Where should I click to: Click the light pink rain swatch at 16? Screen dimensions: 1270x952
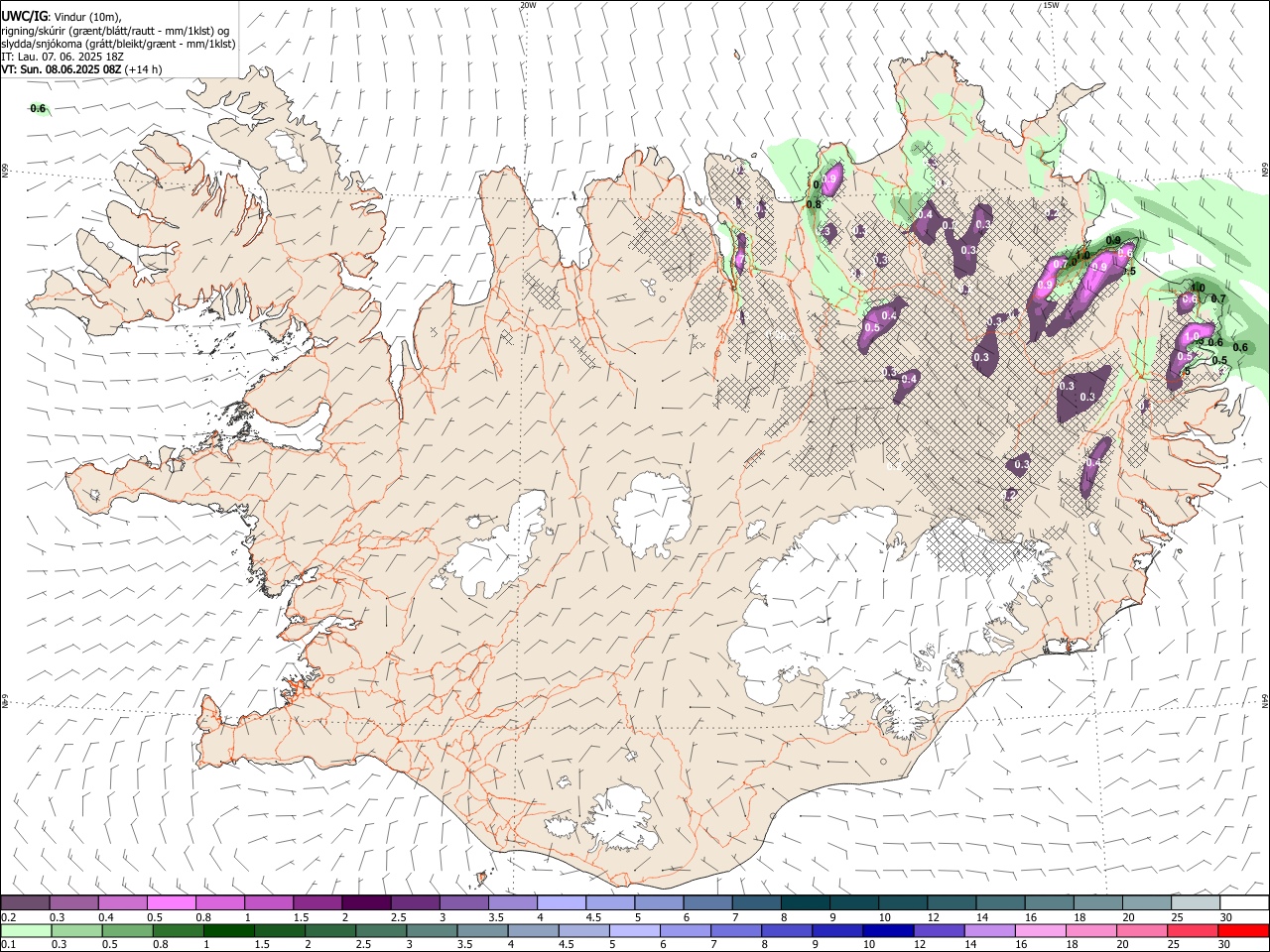point(1040,931)
